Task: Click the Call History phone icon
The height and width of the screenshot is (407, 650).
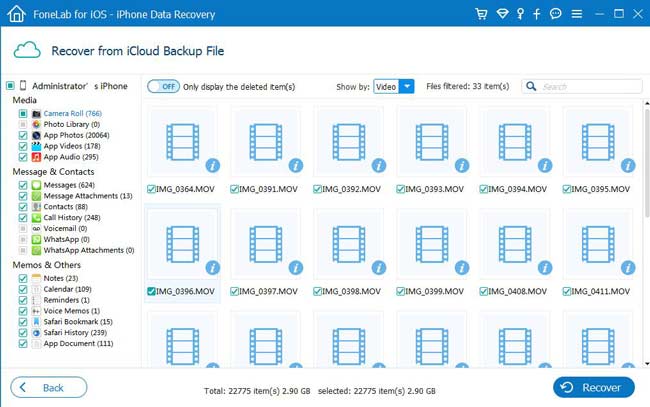Action: point(36,218)
